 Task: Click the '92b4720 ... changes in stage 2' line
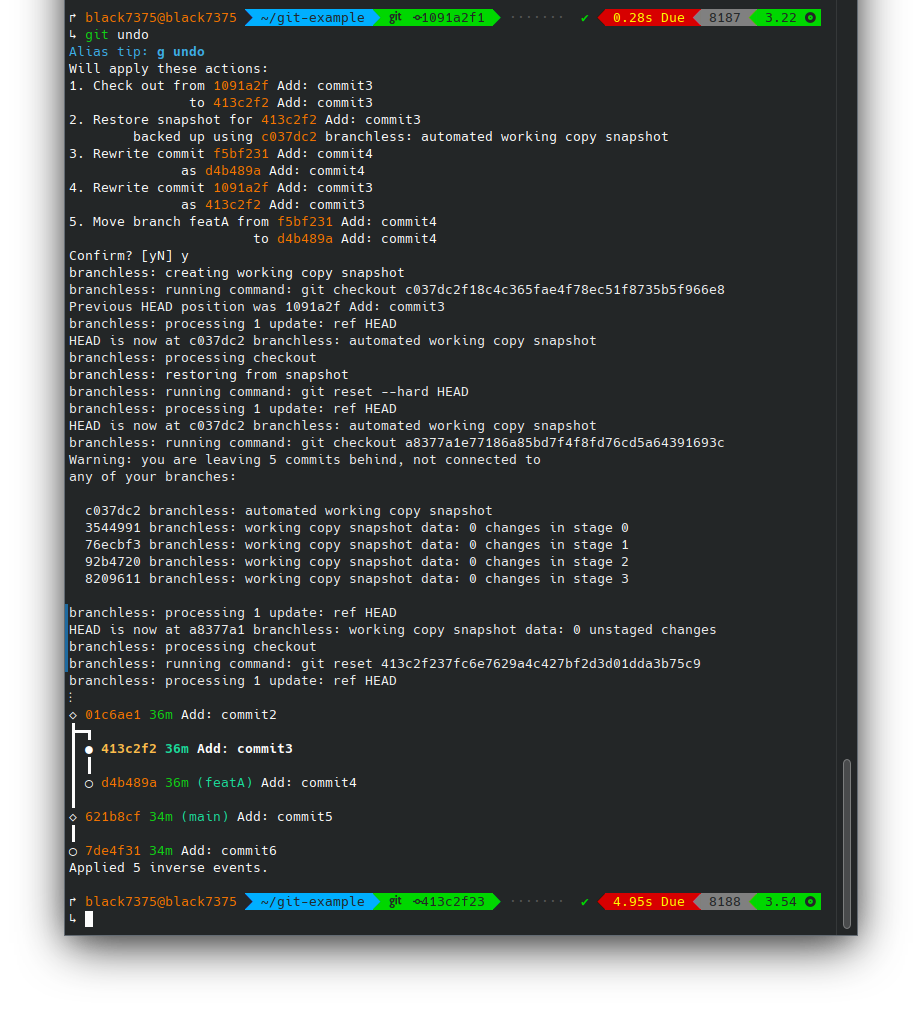(357, 562)
